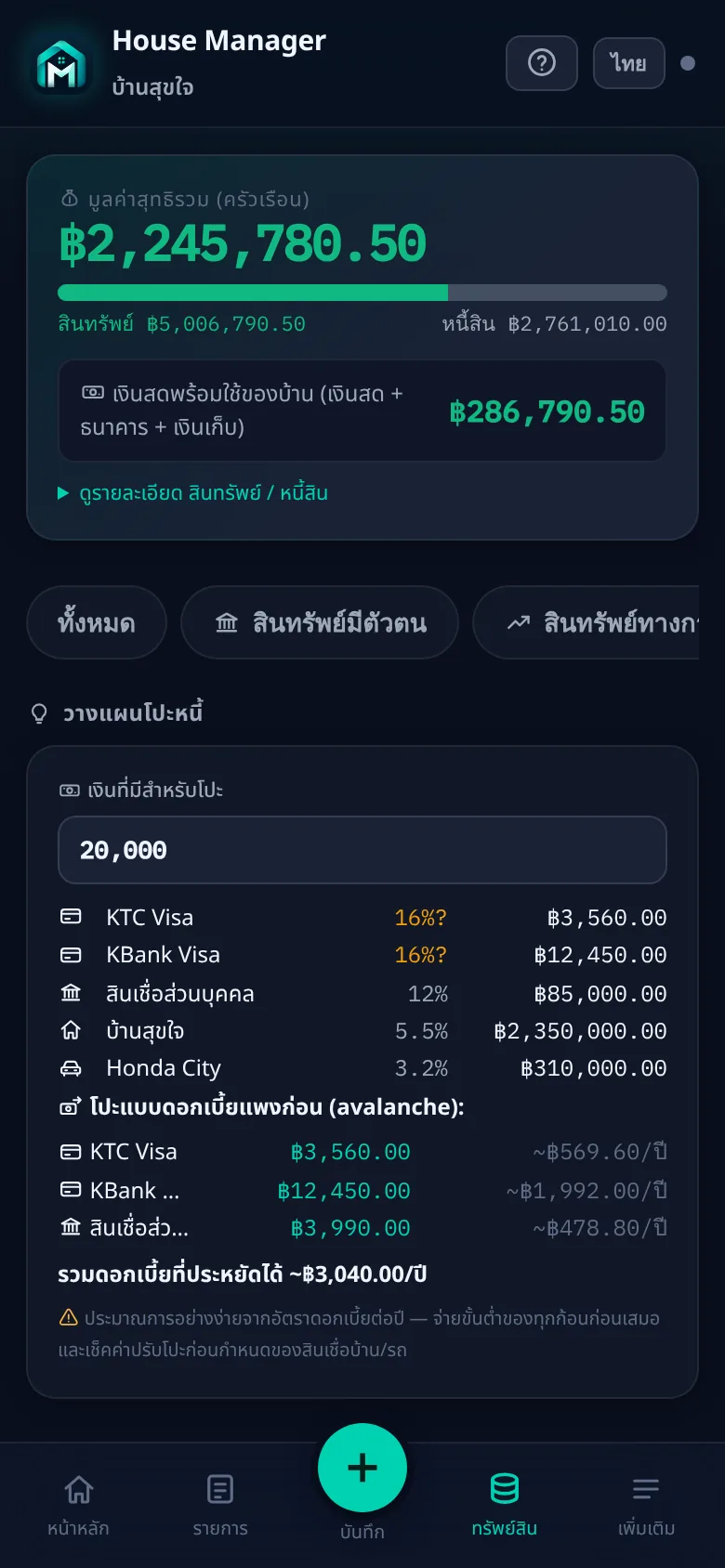The width and height of the screenshot is (725, 1568).
Task: Open the help question mark icon
Action: click(542, 63)
